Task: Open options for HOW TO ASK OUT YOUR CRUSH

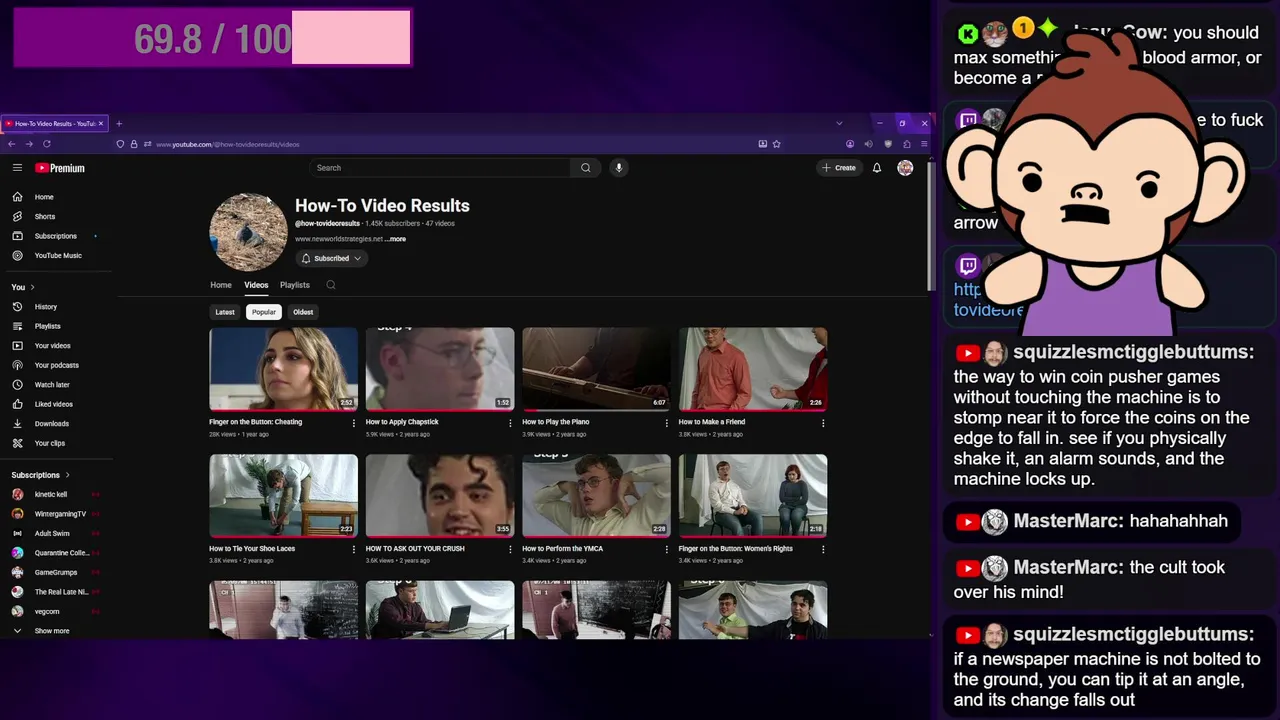Action: [510, 549]
